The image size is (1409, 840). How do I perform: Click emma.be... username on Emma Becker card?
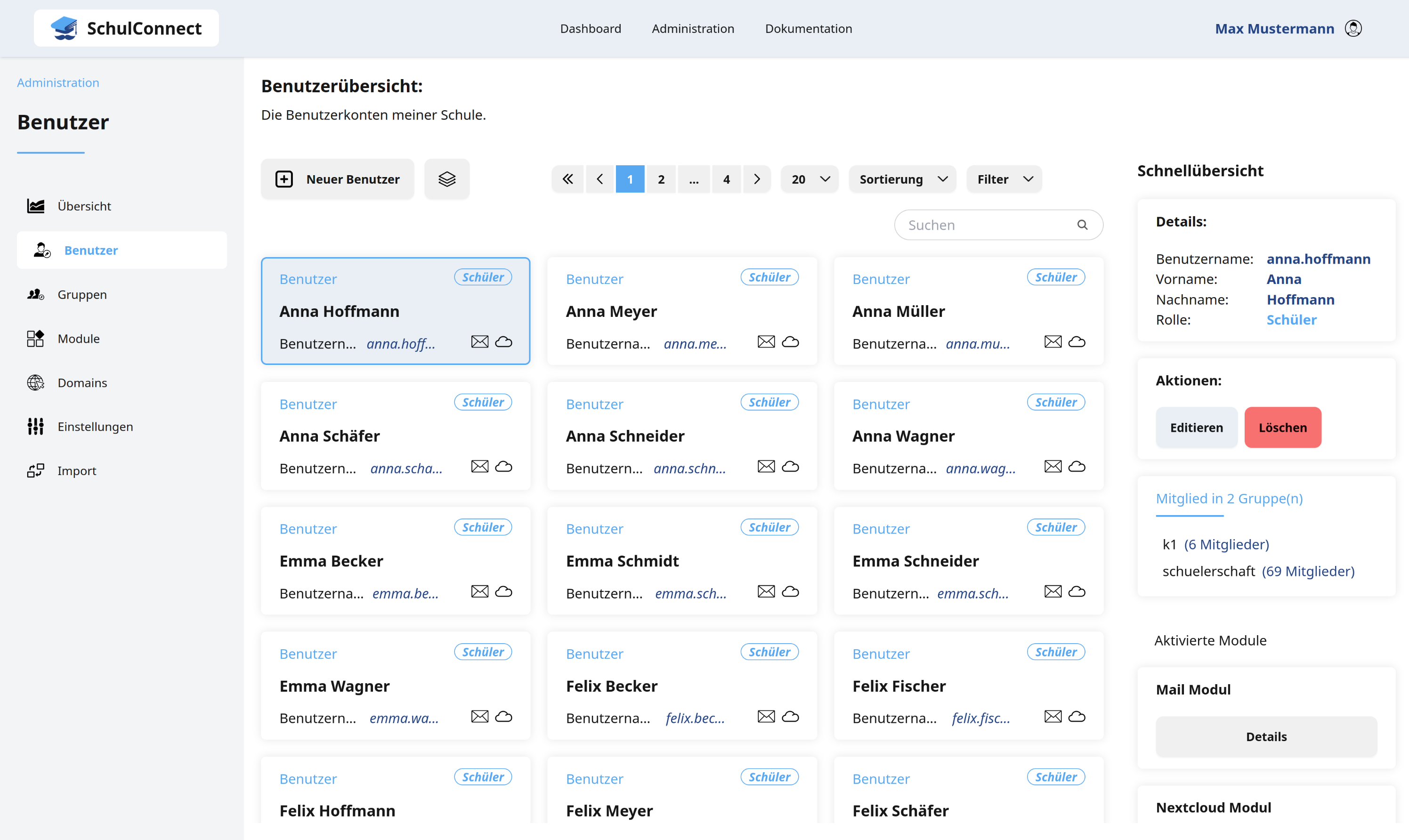click(x=405, y=593)
